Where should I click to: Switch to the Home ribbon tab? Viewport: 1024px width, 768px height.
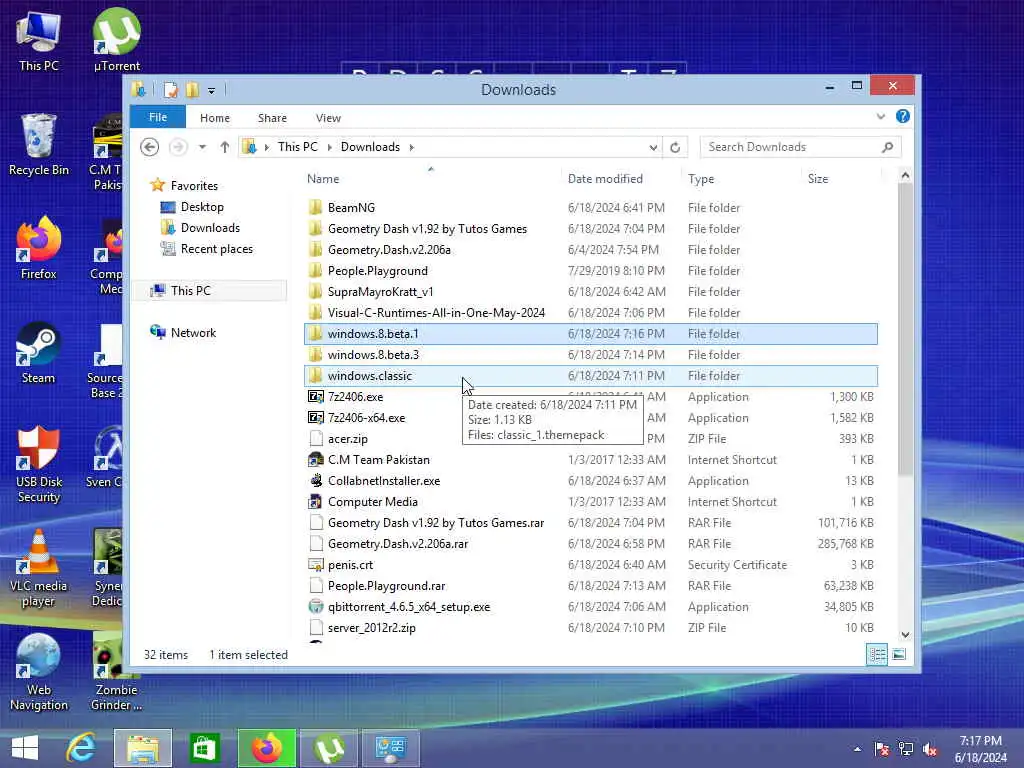[x=215, y=118]
